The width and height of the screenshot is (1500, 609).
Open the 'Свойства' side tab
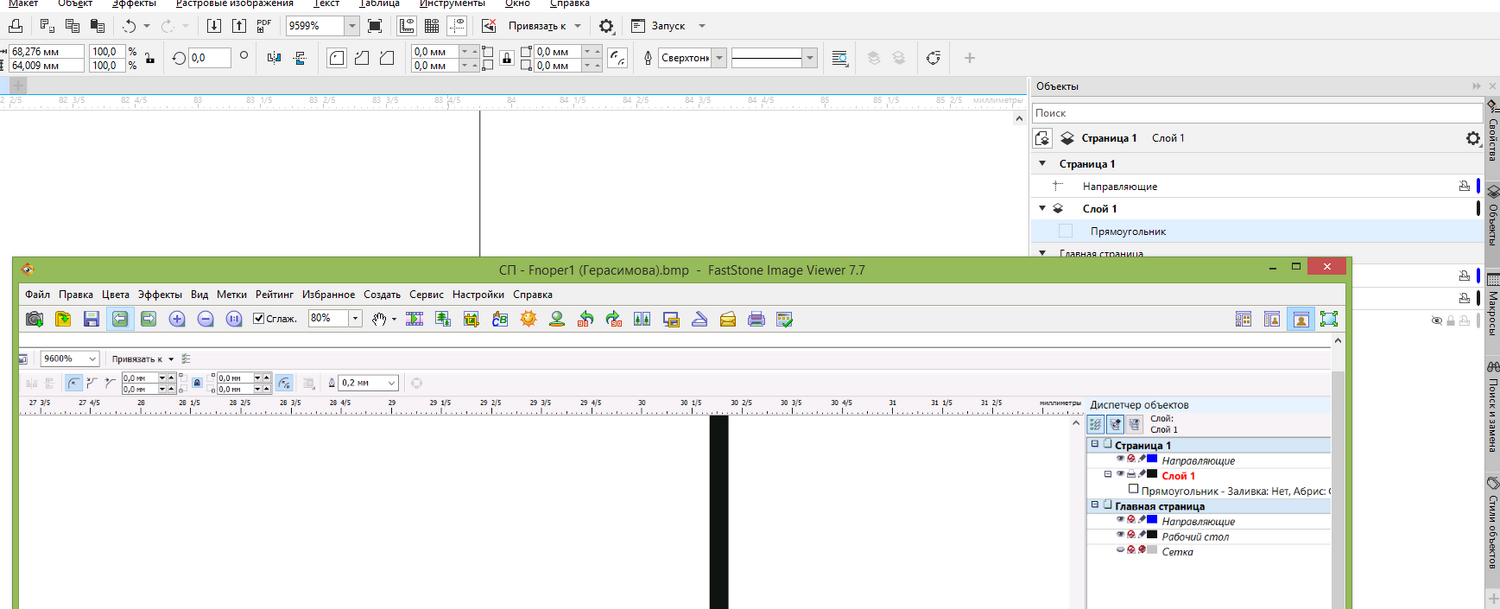(1492, 132)
